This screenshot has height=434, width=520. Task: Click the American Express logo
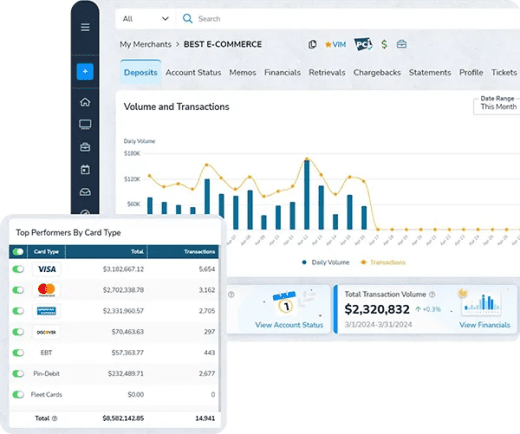click(47, 311)
